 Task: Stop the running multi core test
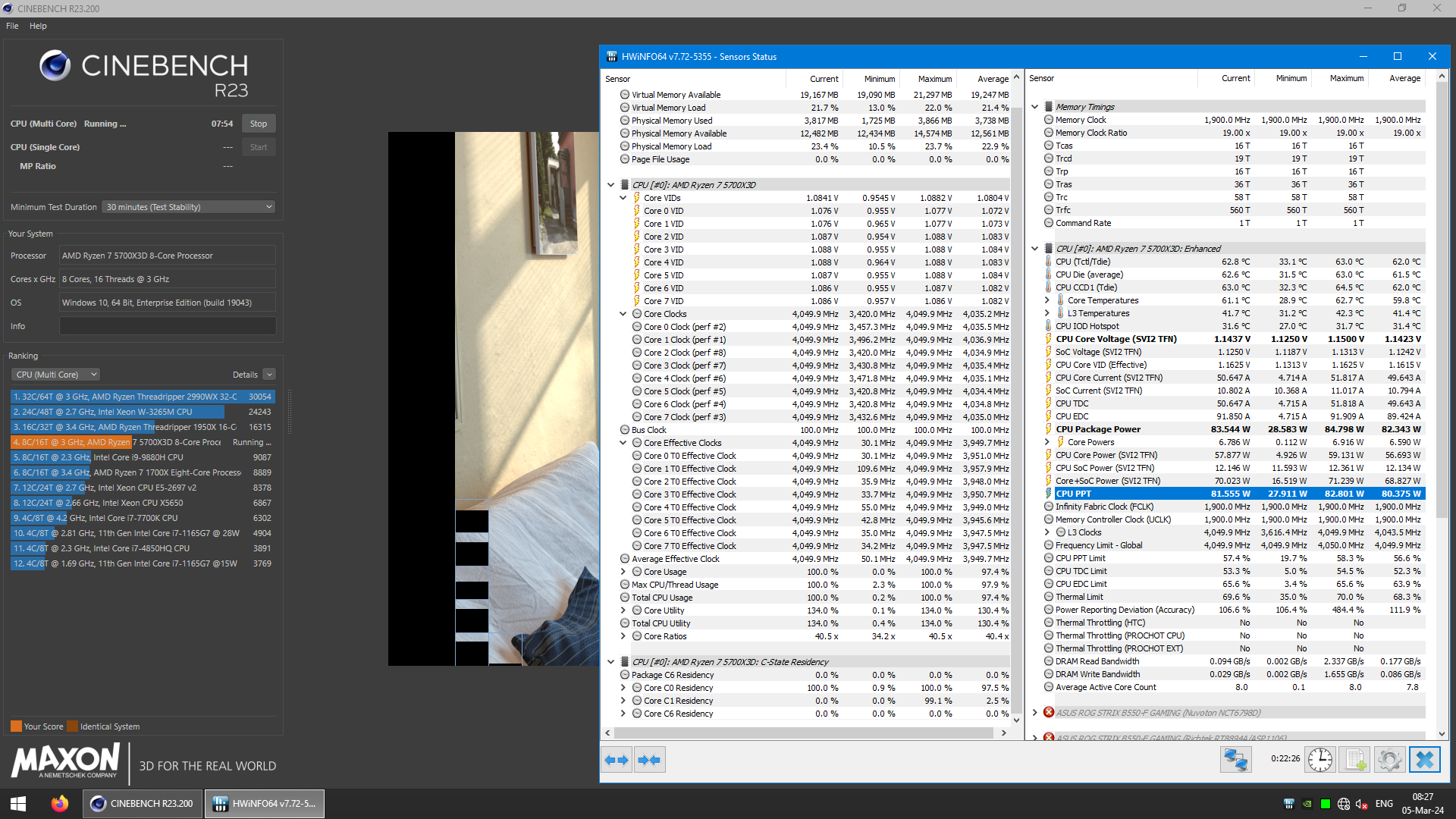pos(259,124)
